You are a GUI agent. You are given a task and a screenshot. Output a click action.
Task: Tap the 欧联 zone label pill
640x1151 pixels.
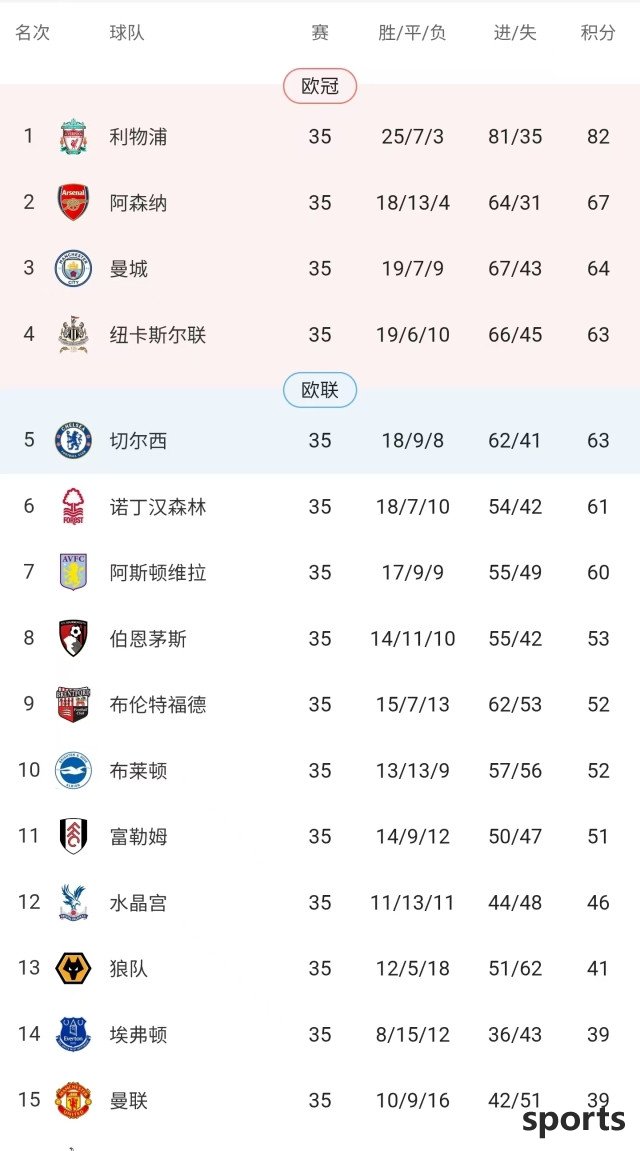pyautogui.click(x=320, y=391)
